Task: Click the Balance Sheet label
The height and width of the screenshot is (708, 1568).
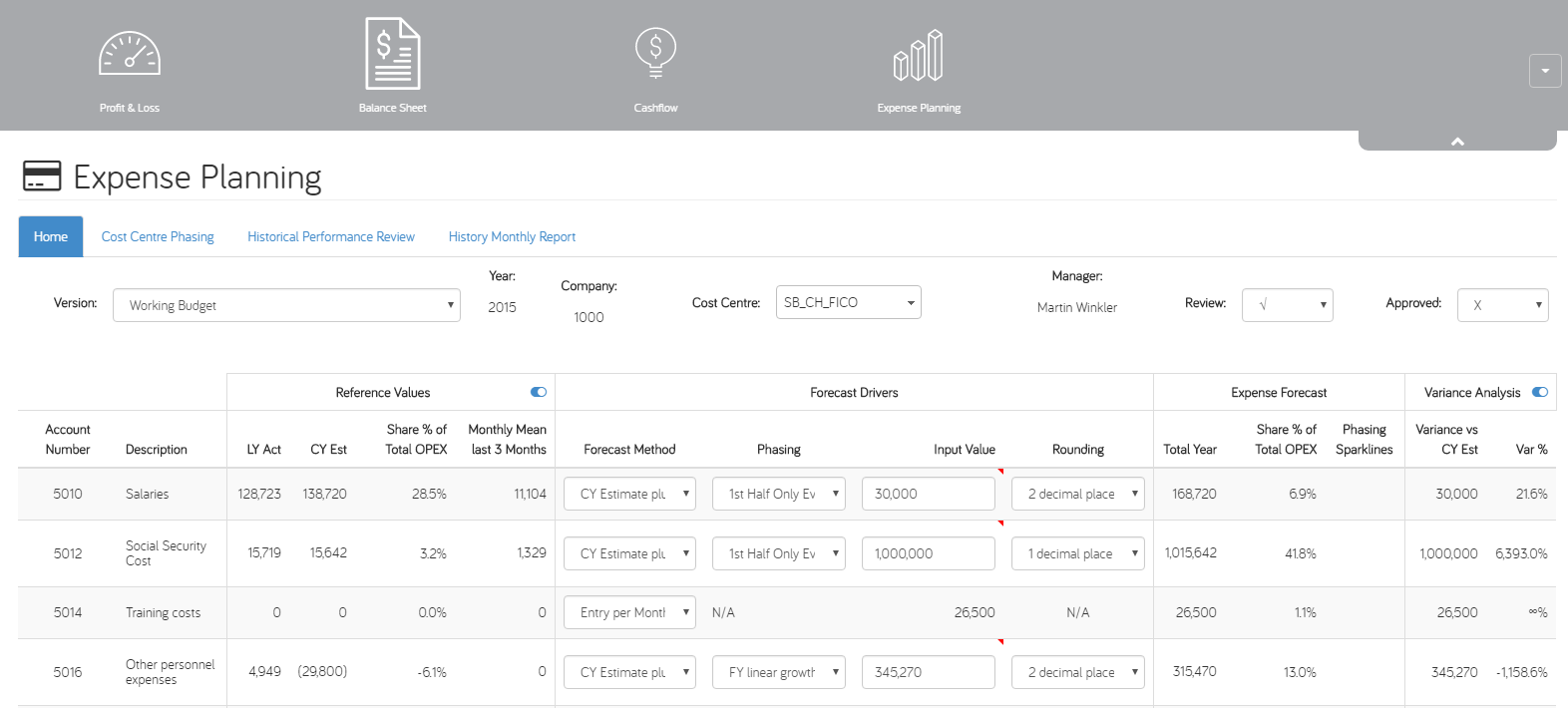Action: 393,108
